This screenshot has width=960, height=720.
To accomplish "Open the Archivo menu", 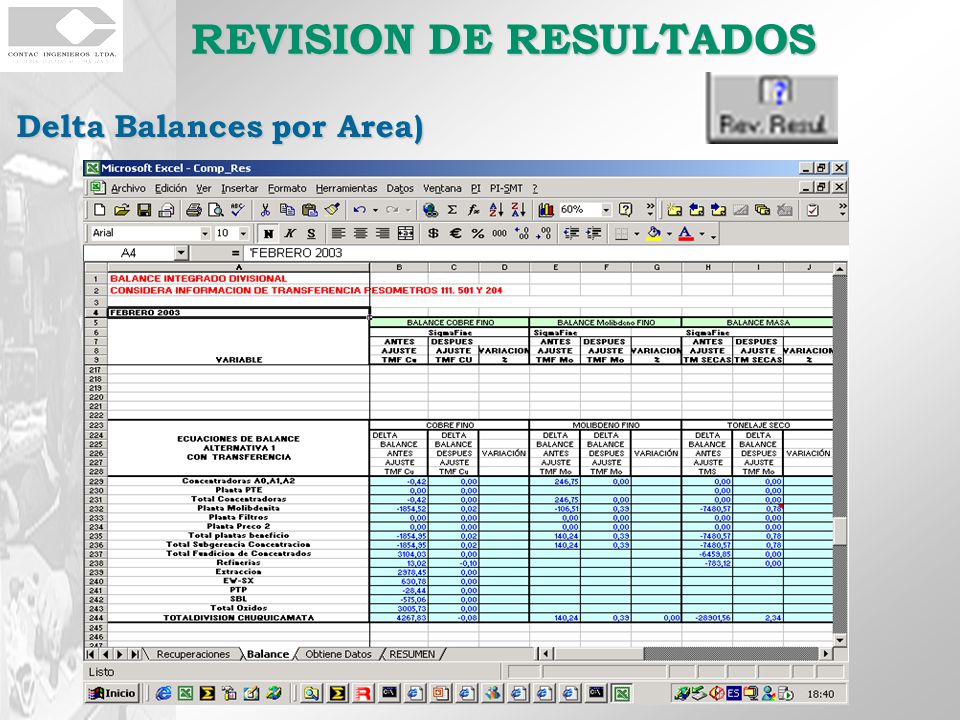I will [x=128, y=189].
